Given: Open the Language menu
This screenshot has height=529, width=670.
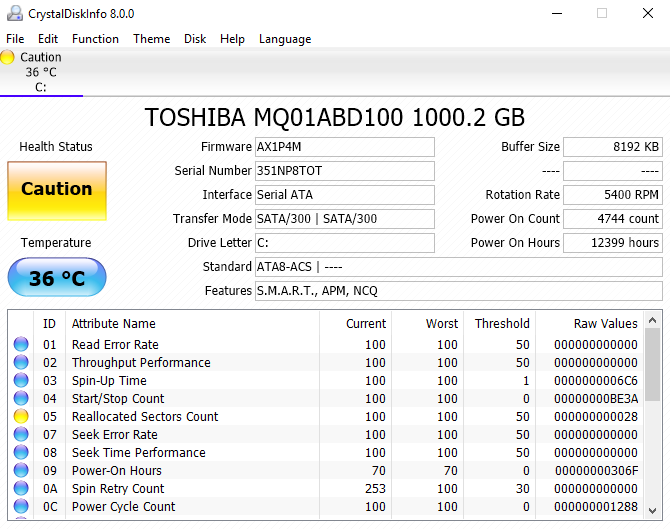Looking at the screenshot, I should (x=285, y=39).
